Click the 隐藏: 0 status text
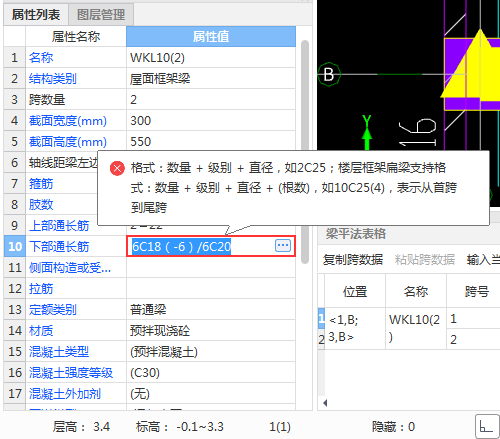500x439 pixels. click(x=393, y=426)
